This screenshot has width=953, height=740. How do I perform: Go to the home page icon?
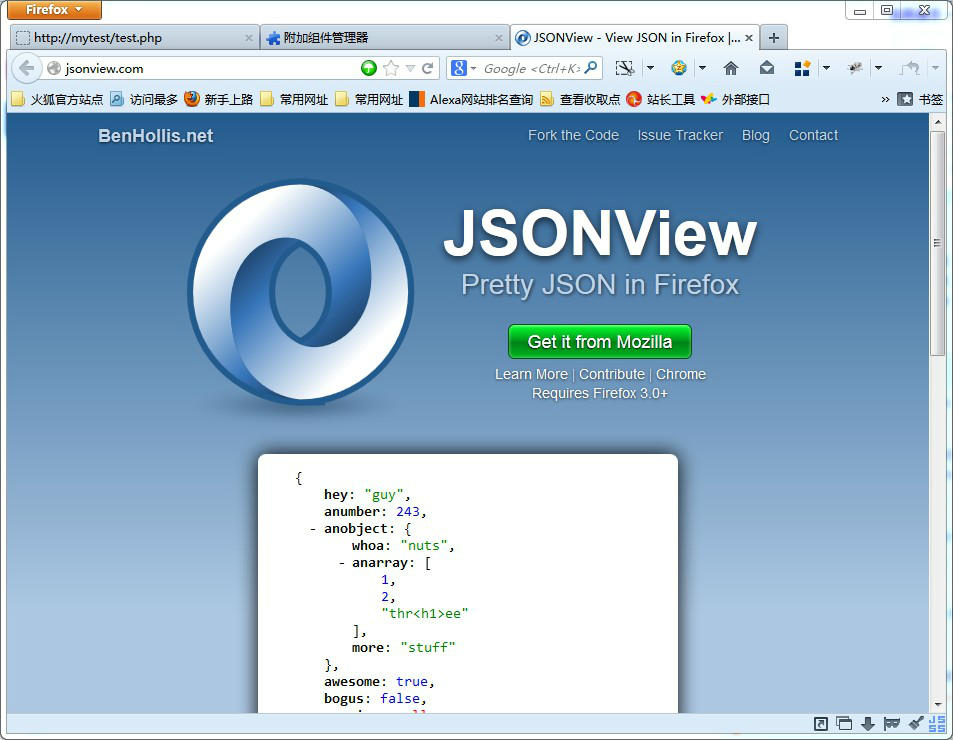[731, 68]
